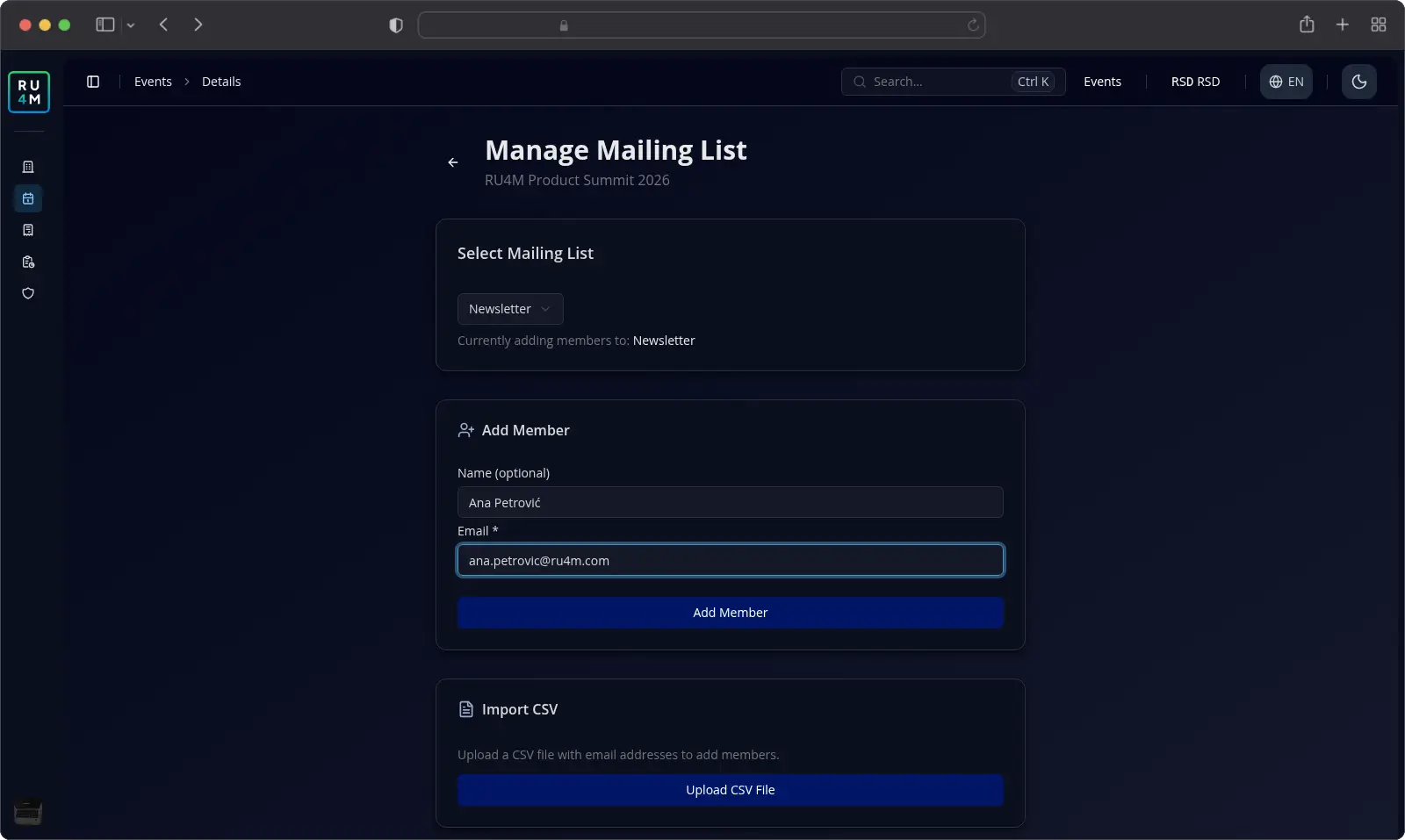Click the Import CSV file icon
Screen dimensions: 1405x840
[466, 709]
